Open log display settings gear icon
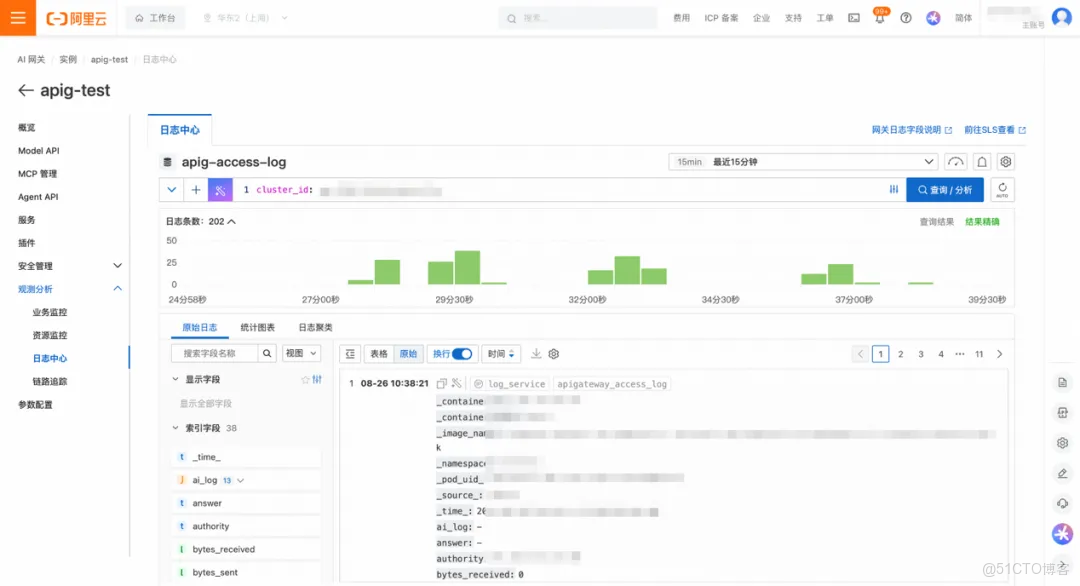The image size is (1080, 586). [553, 354]
